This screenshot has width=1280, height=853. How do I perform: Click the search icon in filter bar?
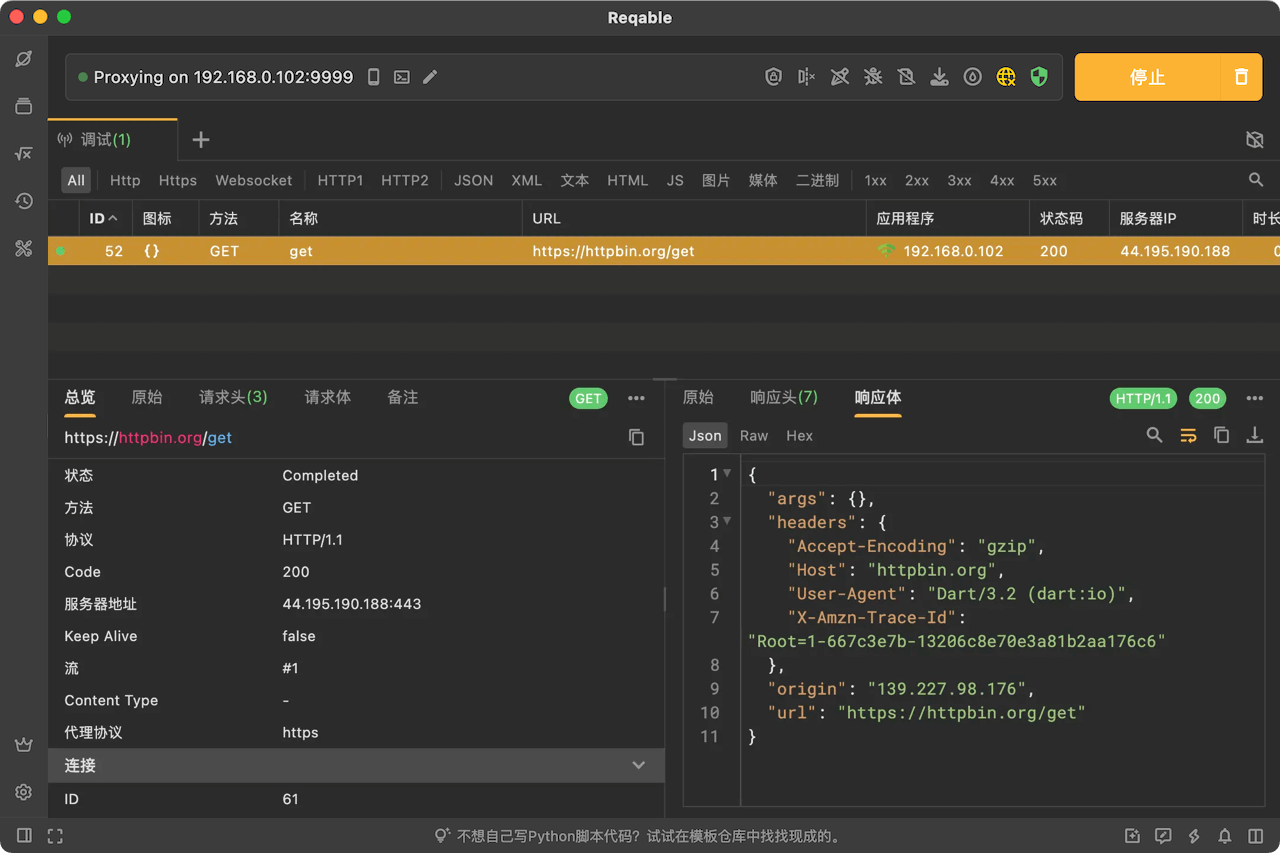[x=1256, y=180]
